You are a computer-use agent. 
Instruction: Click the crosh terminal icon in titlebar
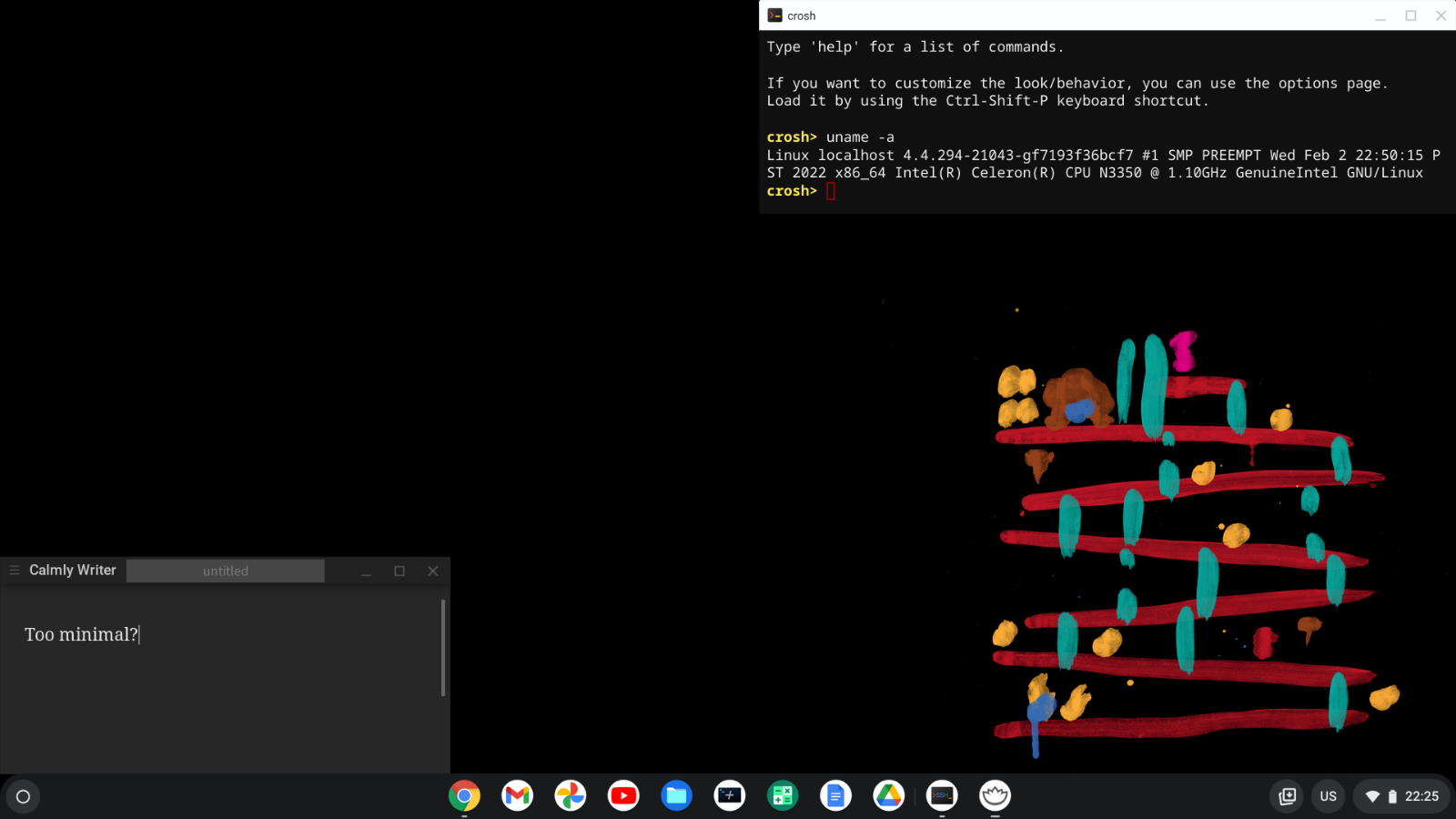pos(774,15)
